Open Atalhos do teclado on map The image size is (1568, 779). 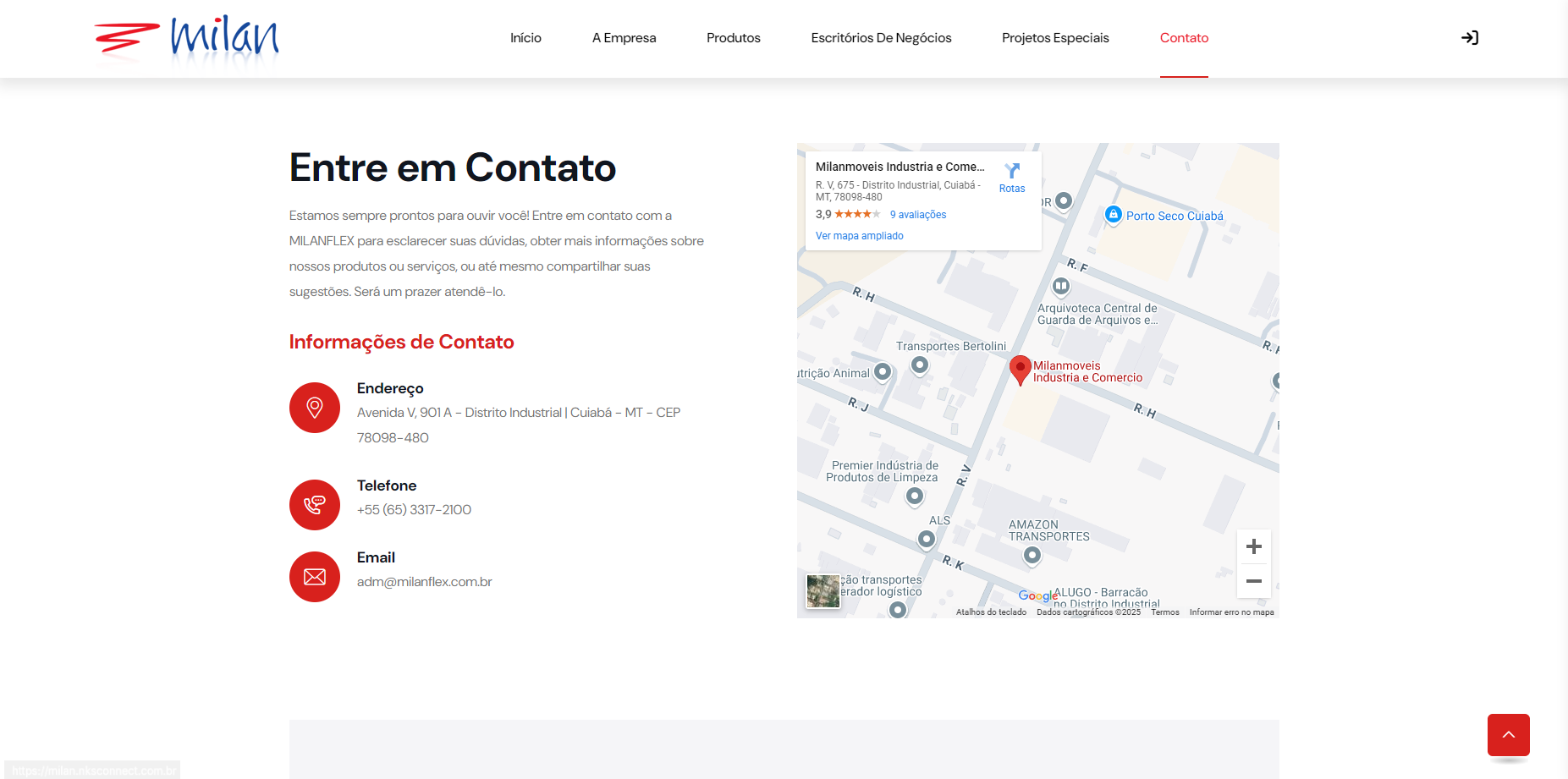pyautogui.click(x=991, y=612)
